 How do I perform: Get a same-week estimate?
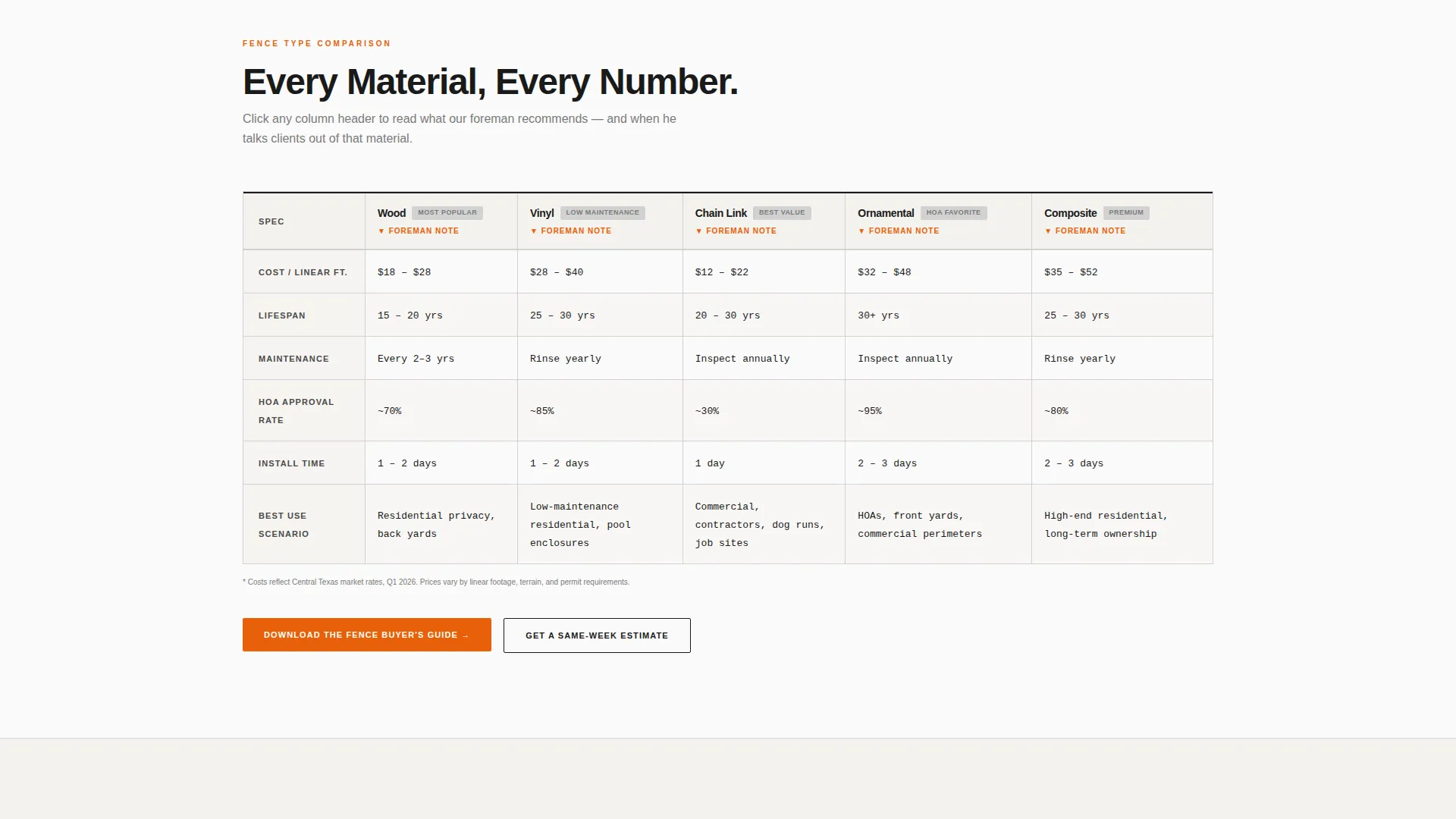(597, 635)
